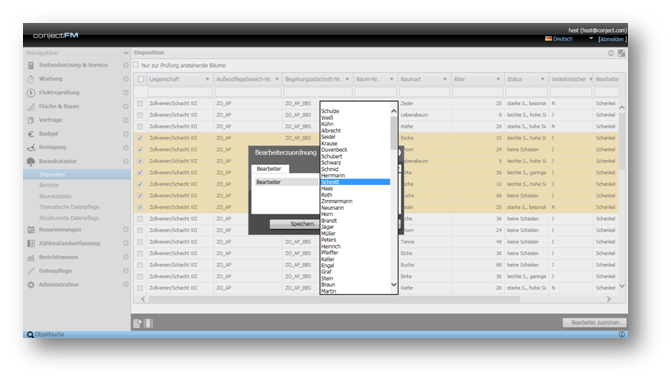The width and height of the screenshot is (671, 381).
Task: Click the table vertical scrollbar
Action: 622,141
